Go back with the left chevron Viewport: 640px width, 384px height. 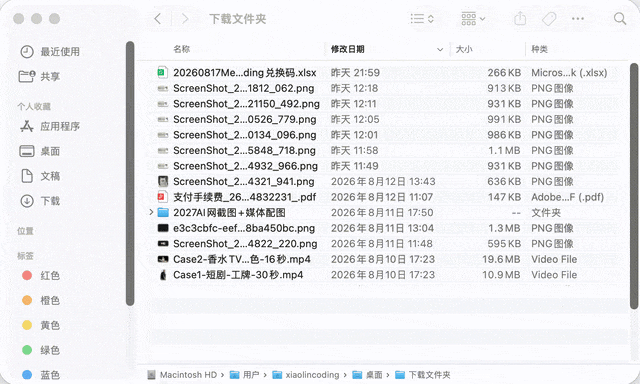point(158,19)
